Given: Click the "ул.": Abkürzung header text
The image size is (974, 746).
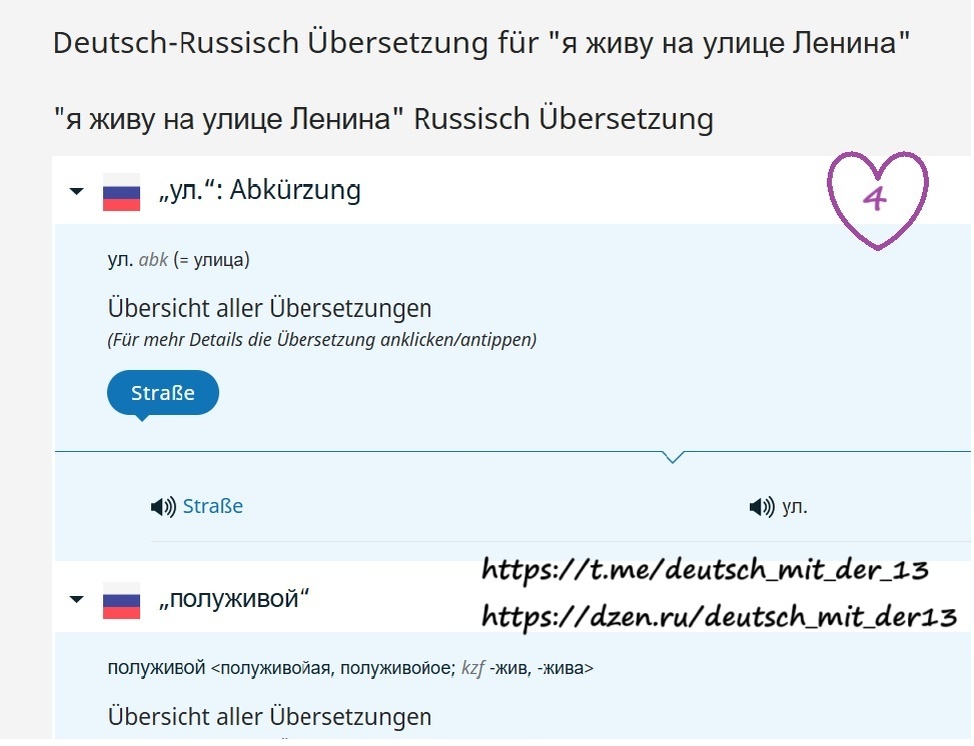Looking at the screenshot, I should (x=260, y=191).
